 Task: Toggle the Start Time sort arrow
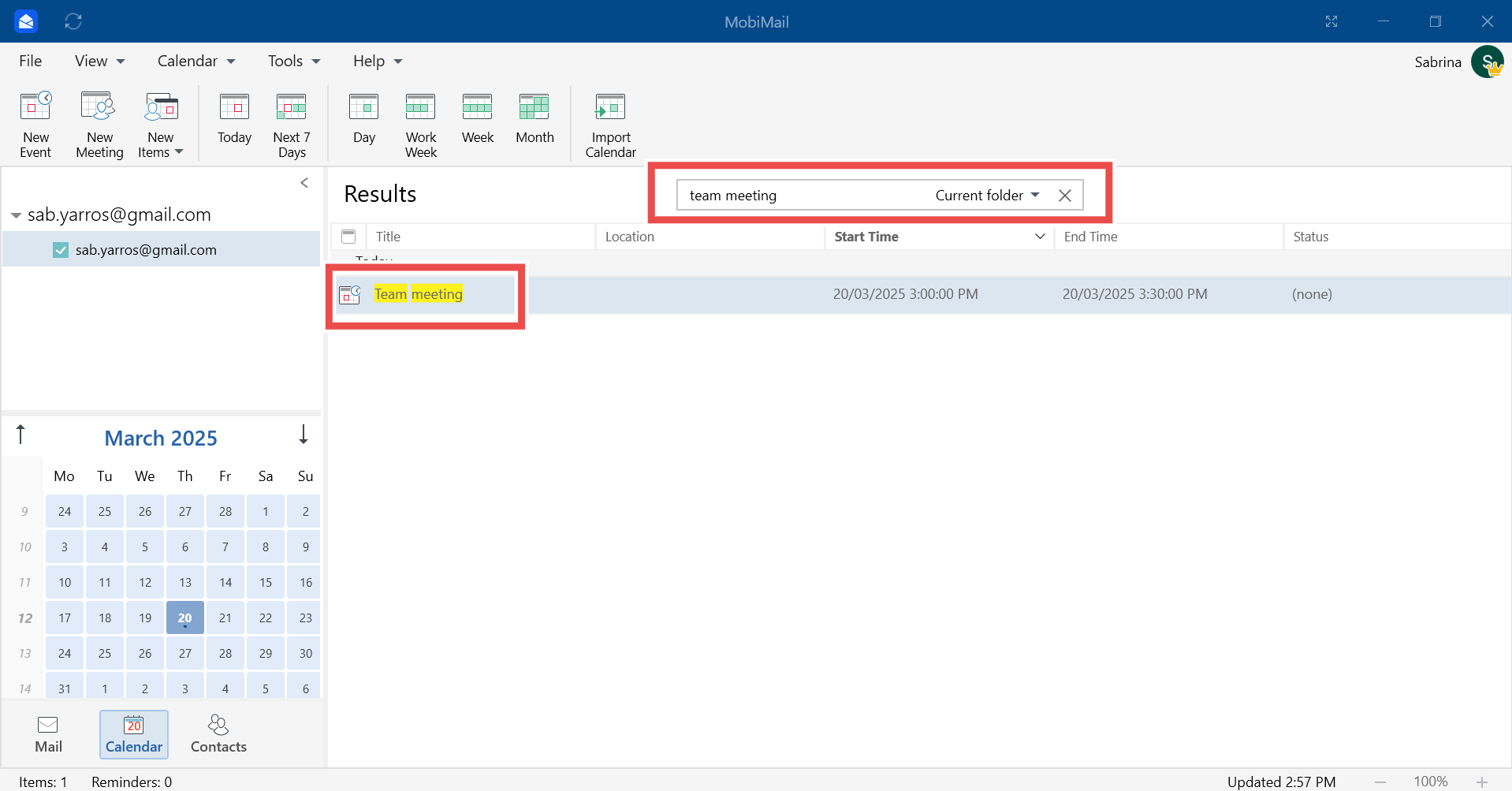(x=1040, y=237)
